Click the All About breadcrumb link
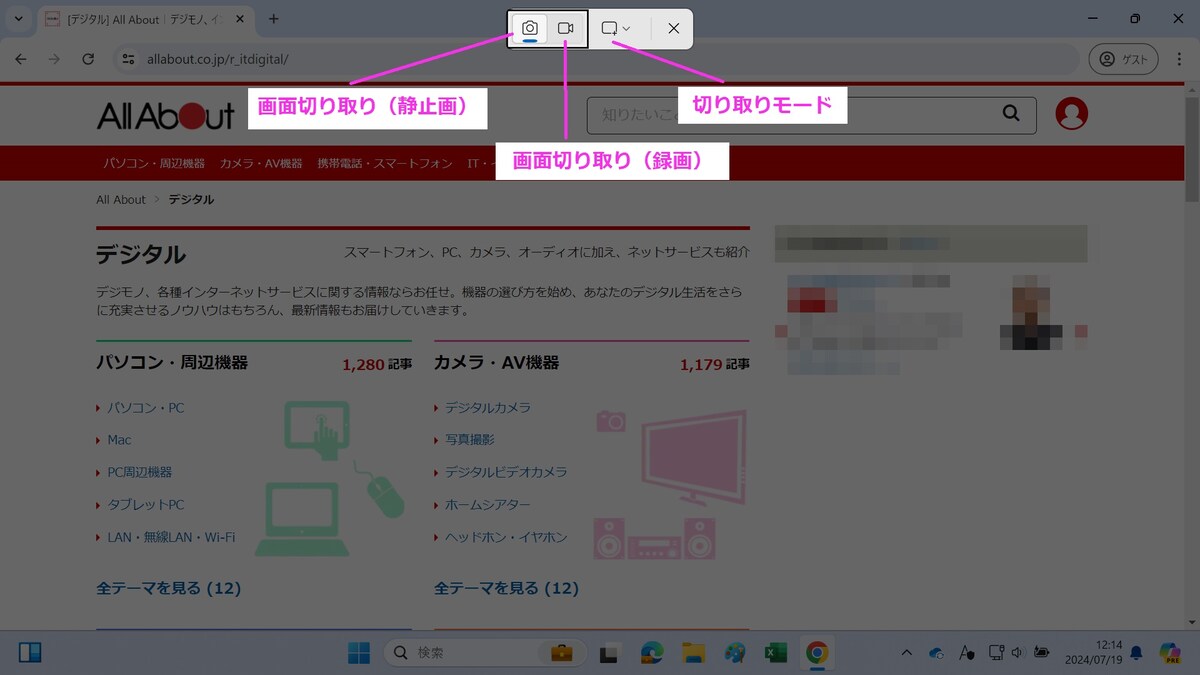Screen dimensions: 1200x675 tap(121, 200)
